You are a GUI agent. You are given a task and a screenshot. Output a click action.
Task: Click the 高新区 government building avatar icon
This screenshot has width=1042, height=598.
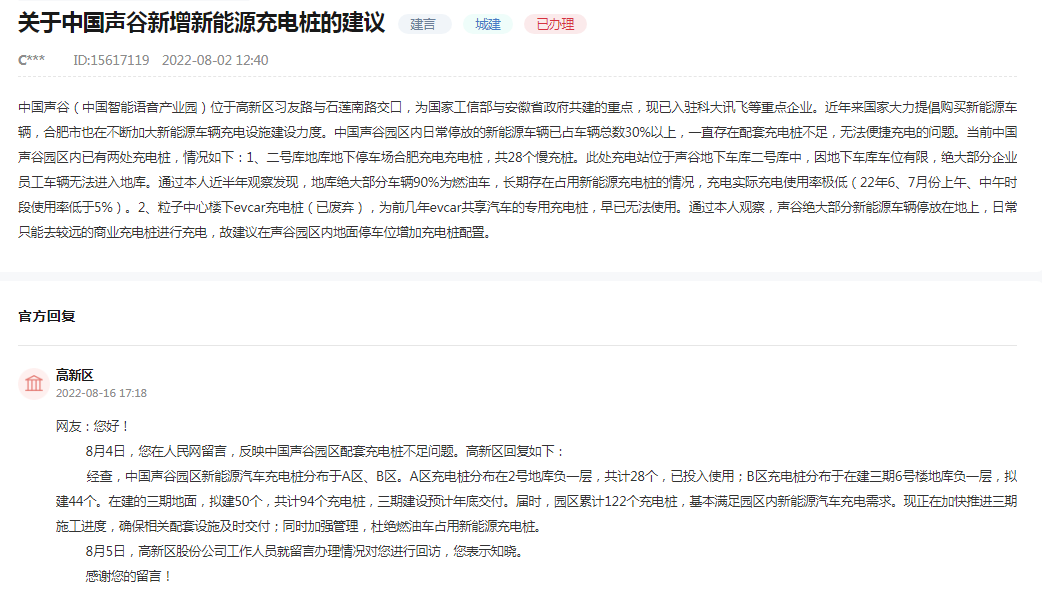pos(33,384)
